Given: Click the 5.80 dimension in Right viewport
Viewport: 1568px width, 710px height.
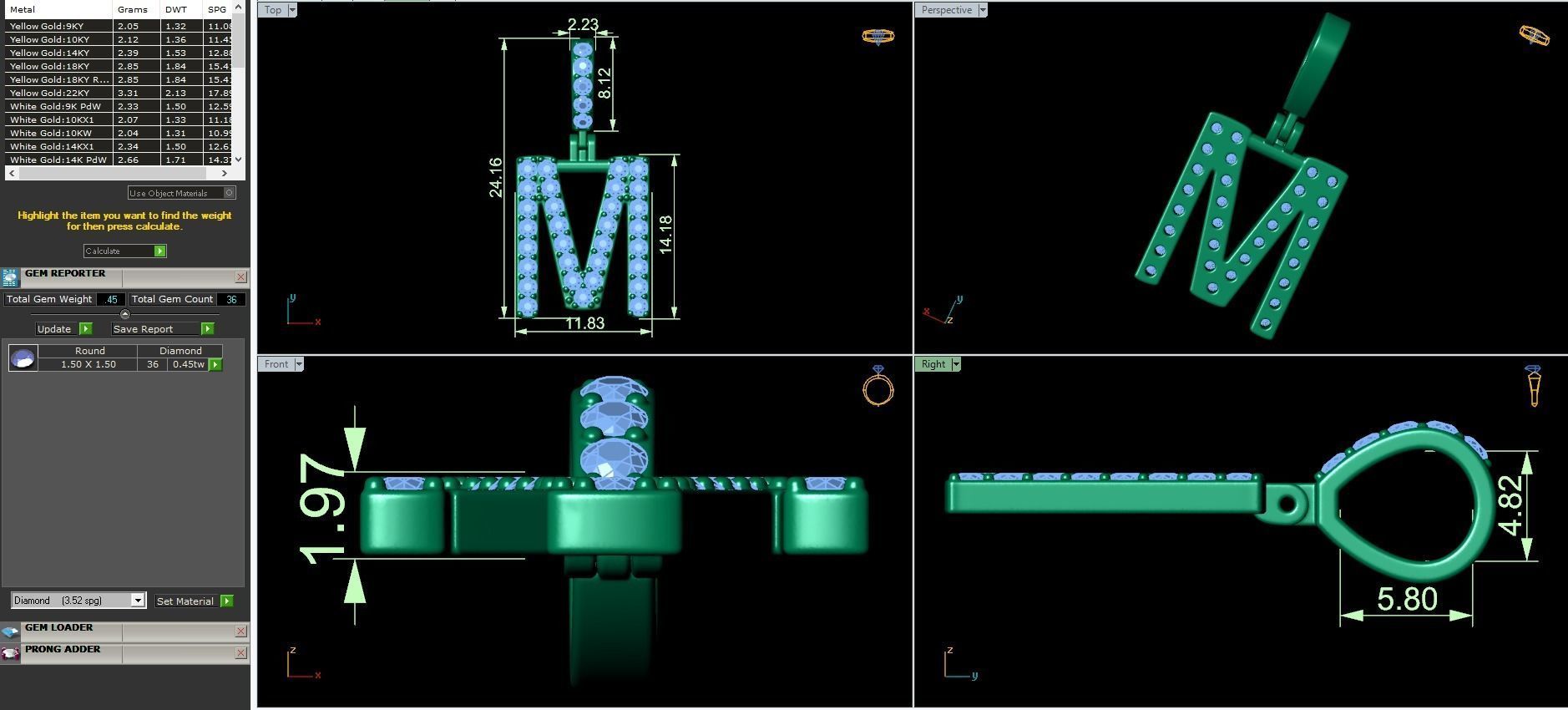Looking at the screenshot, I should tap(1407, 599).
